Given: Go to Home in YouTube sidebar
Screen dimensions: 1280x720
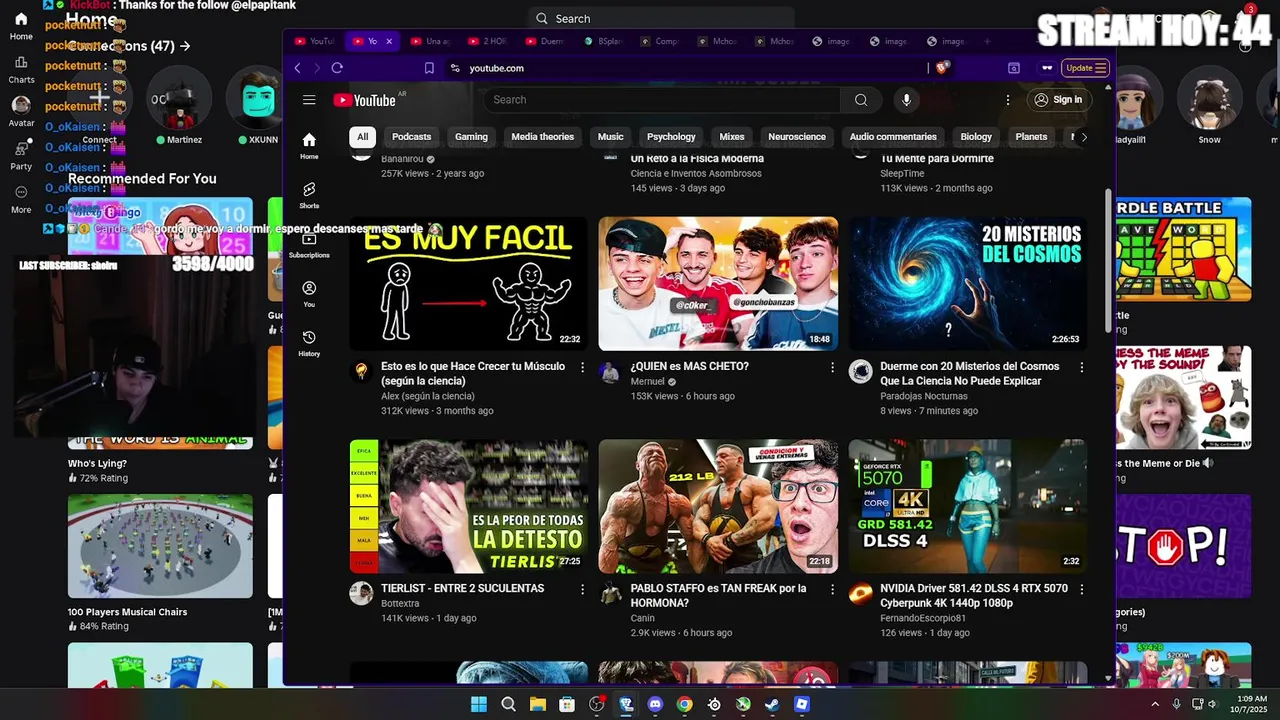Looking at the screenshot, I should [309, 146].
